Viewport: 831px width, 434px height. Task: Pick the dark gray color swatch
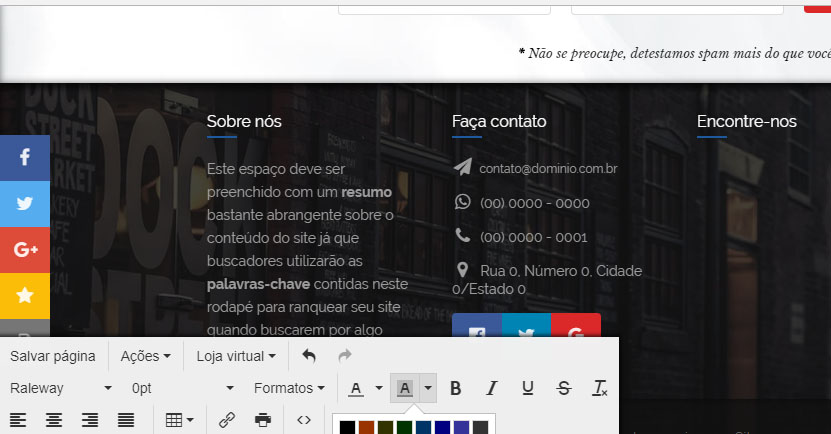[481, 428]
